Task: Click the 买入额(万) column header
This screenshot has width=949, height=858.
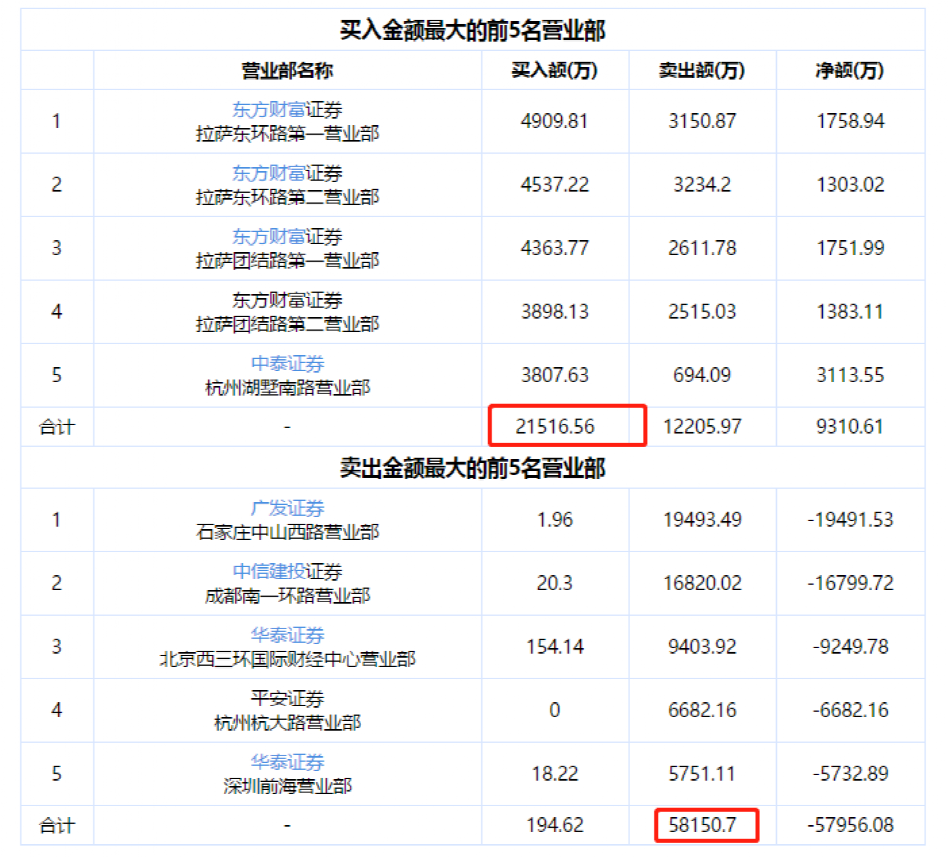Action: click(x=554, y=70)
